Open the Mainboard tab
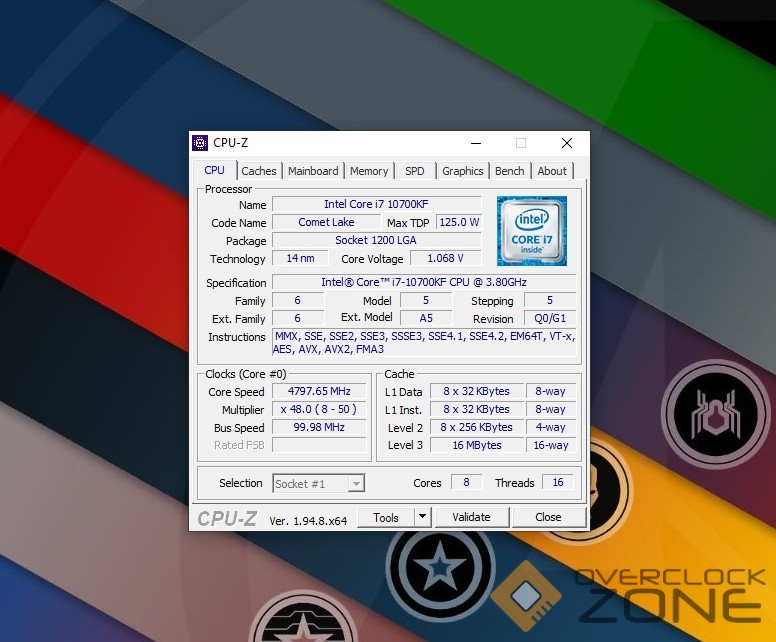Viewport: 776px width, 642px height. [x=313, y=171]
